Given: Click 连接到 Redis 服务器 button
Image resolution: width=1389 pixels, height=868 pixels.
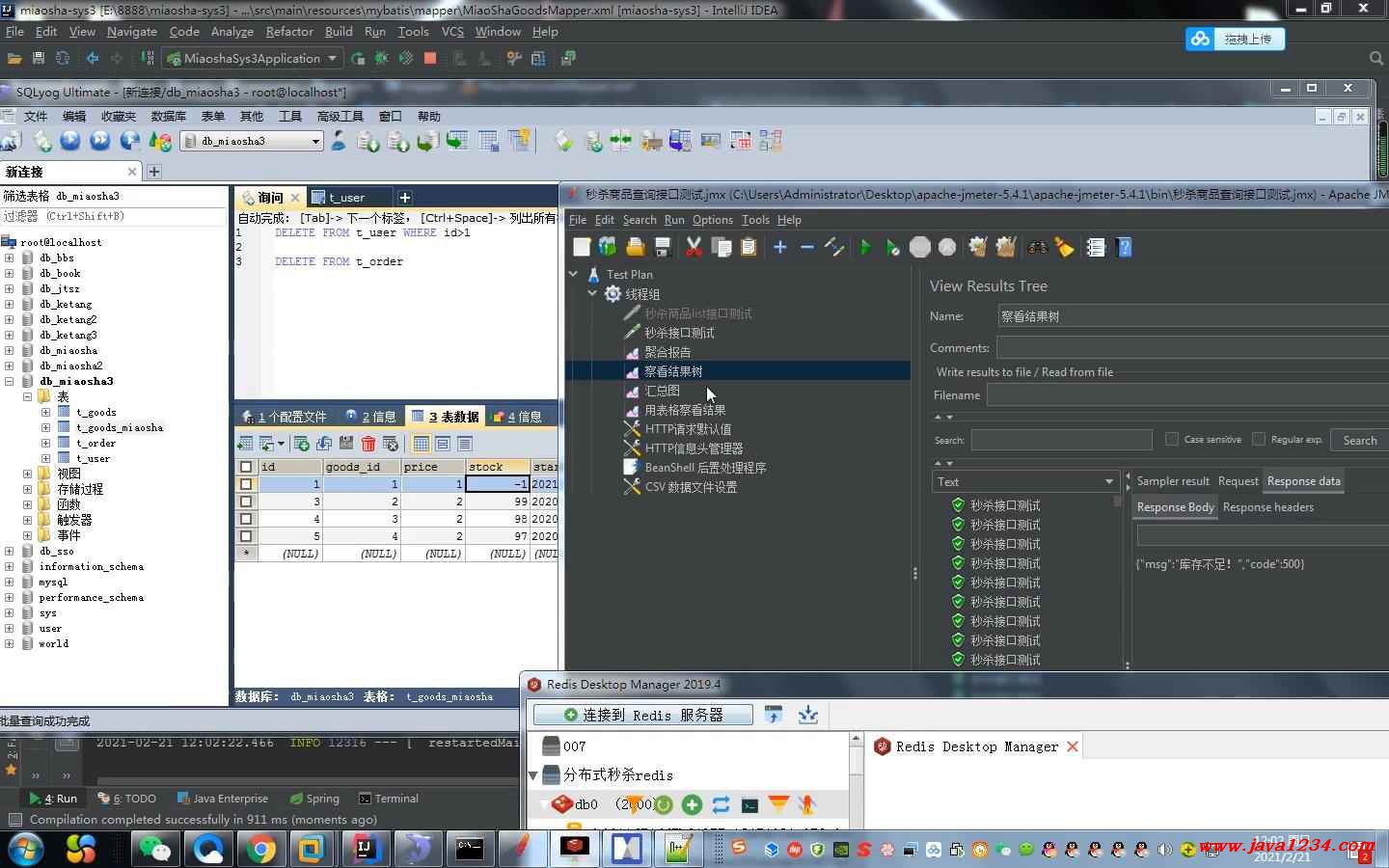Looking at the screenshot, I should pyautogui.click(x=643, y=715).
